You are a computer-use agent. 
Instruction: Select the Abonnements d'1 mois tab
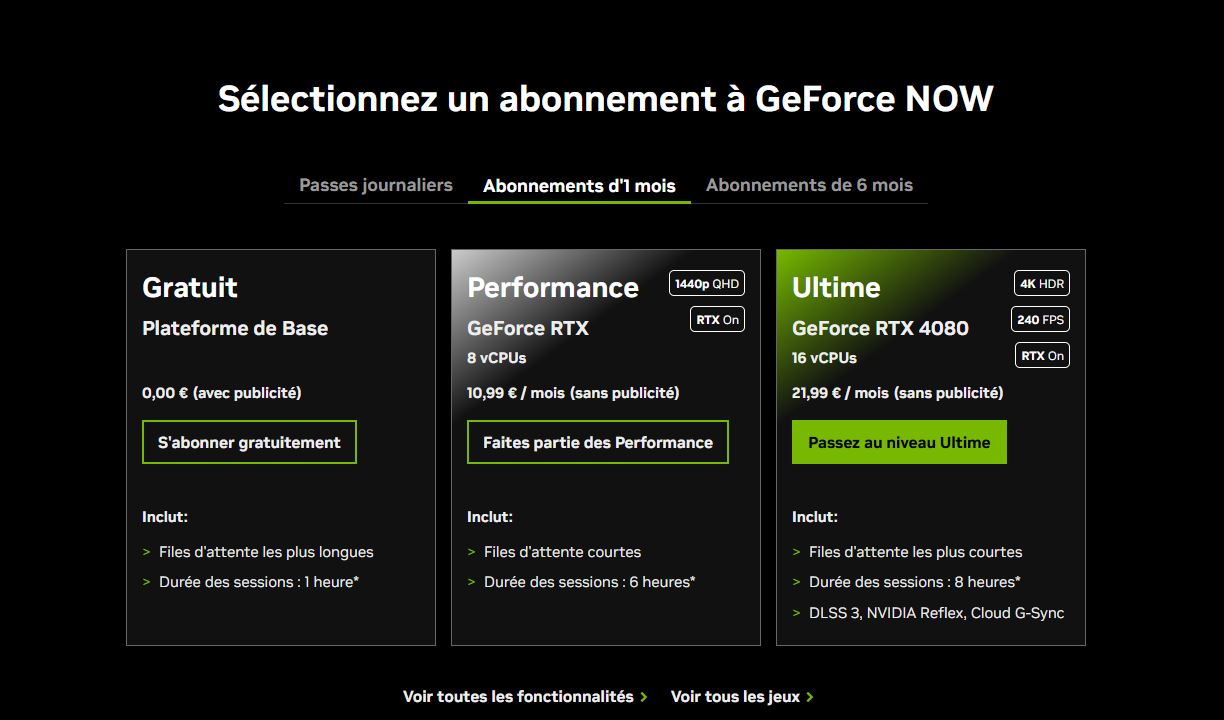(x=579, y=186)
